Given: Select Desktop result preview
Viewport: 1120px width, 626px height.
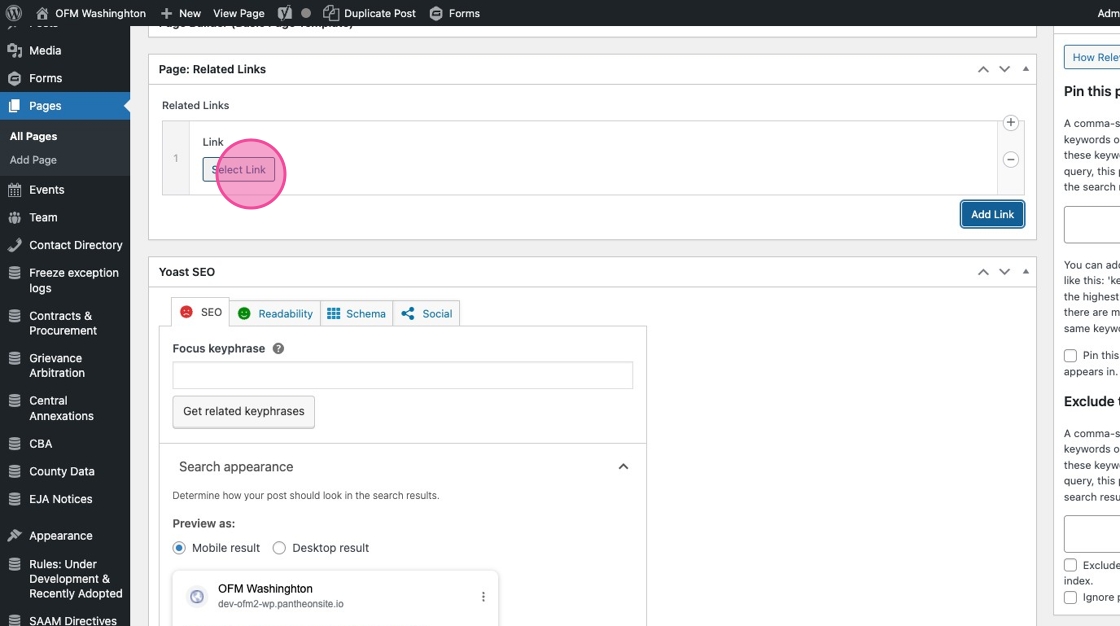Looking at the screenshot, I should click(279, 548).
